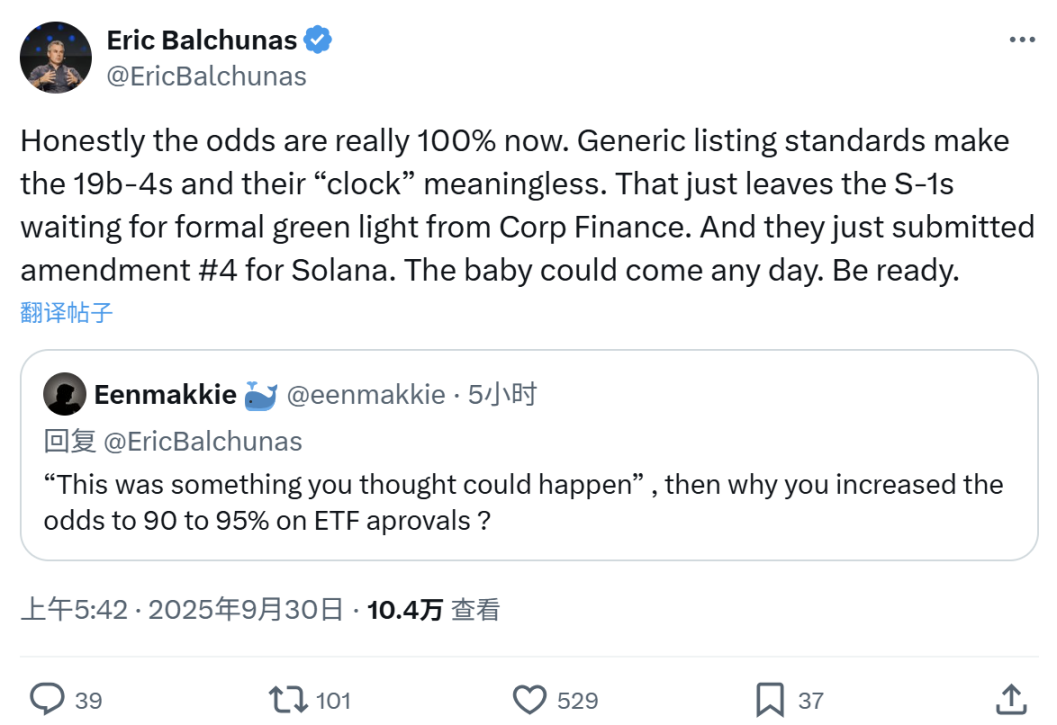
Task: Click the blue verified badge
Action: (x=319, y=40)
